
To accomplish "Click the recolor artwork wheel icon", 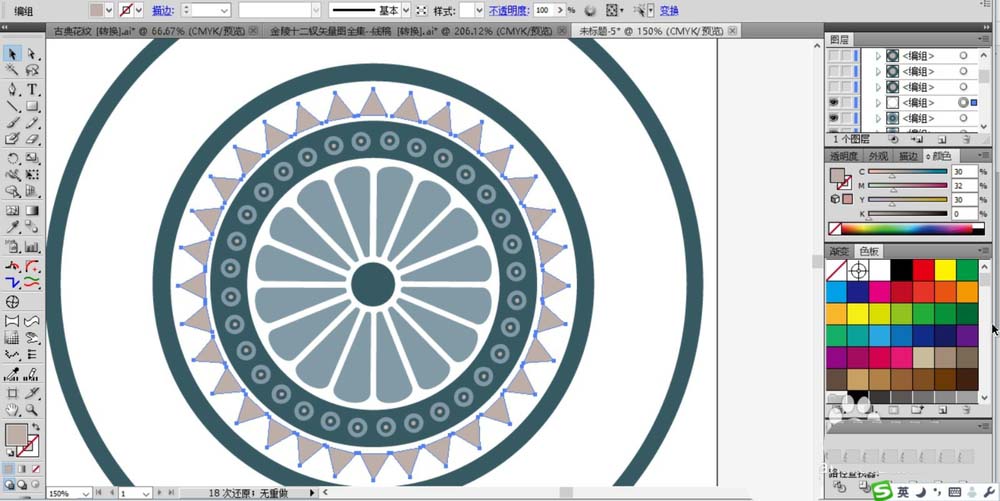I will click(589, 11).
